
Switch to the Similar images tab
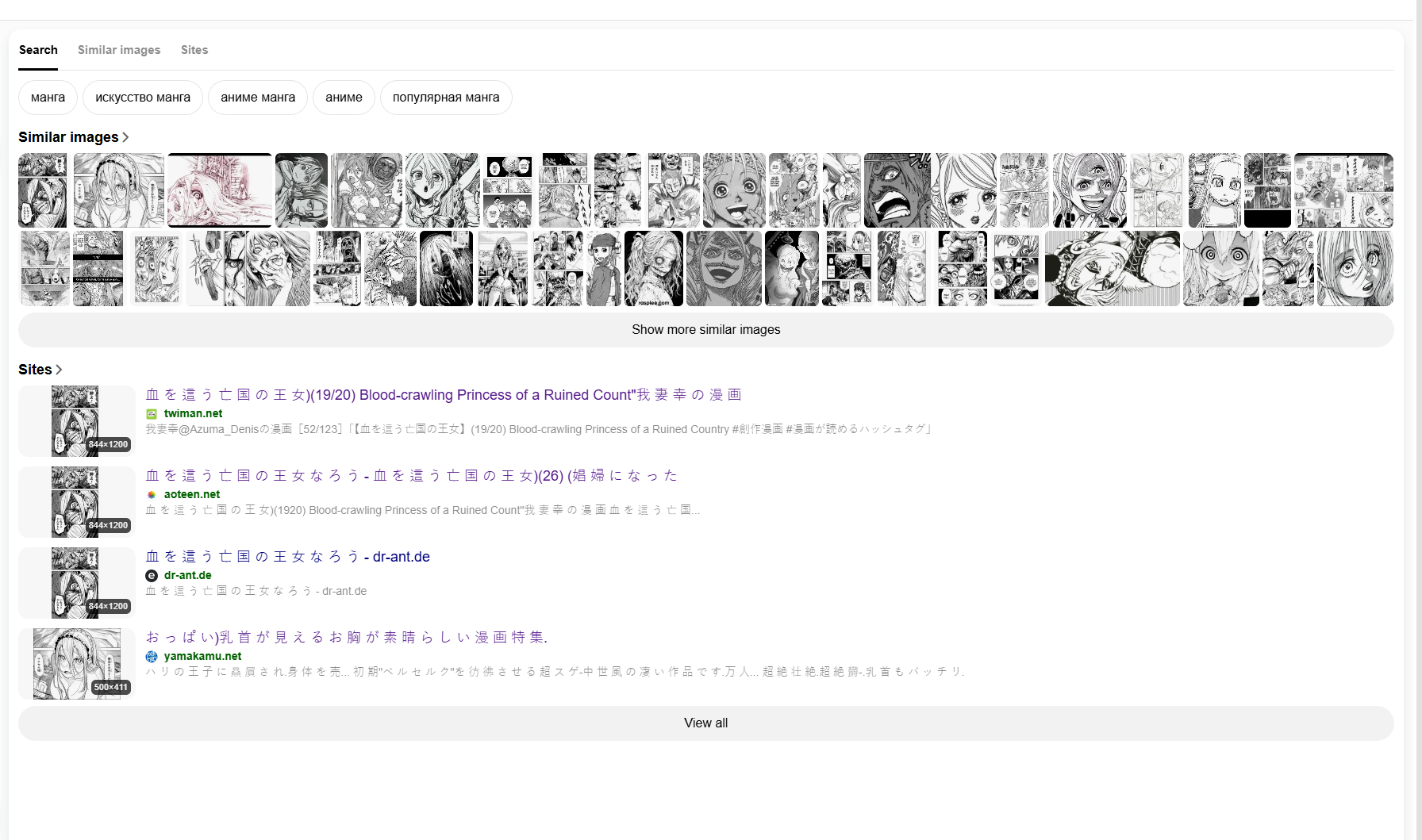pos(119,50)
